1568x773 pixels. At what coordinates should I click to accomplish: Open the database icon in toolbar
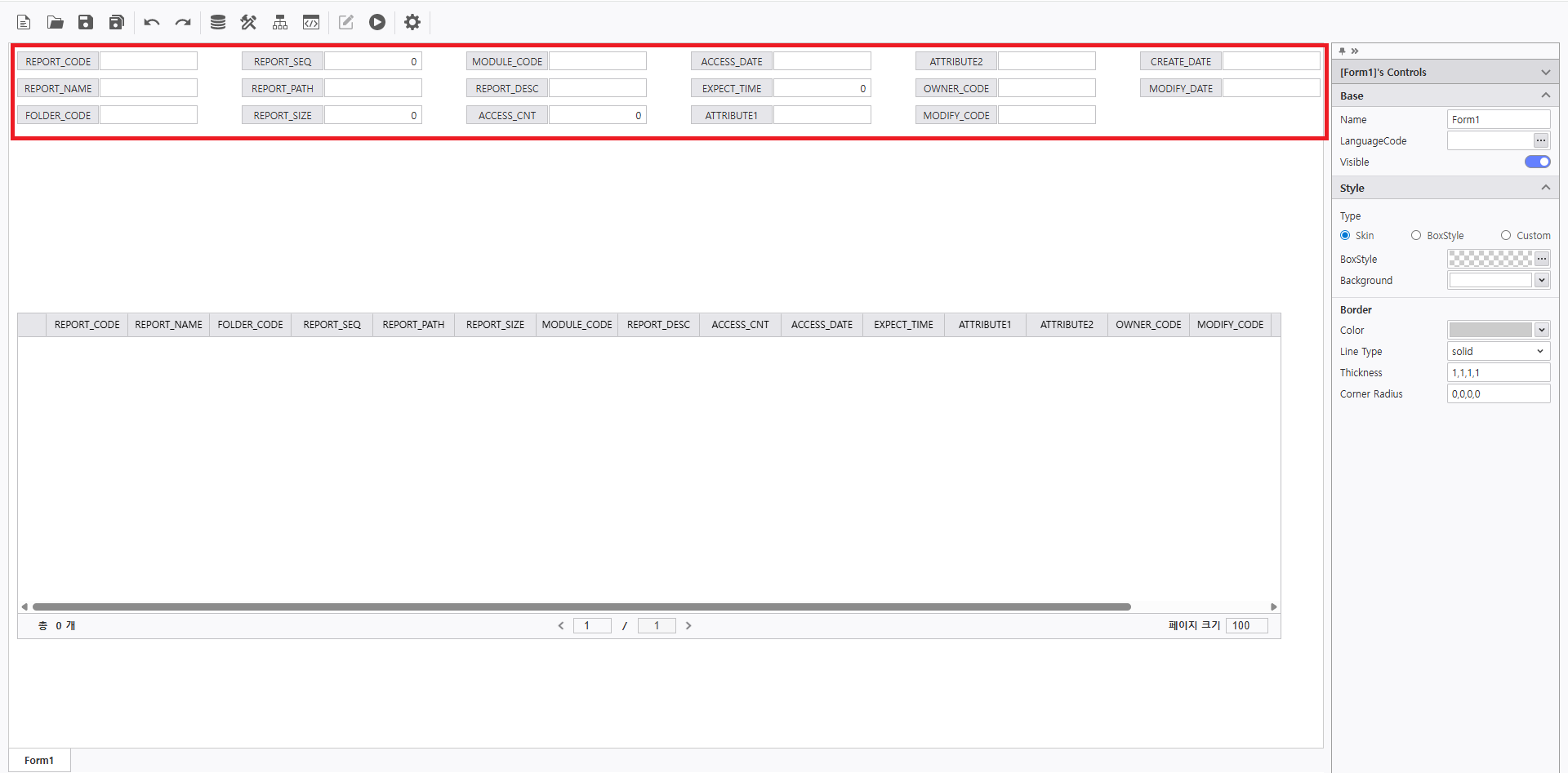[x=217, y=22]
